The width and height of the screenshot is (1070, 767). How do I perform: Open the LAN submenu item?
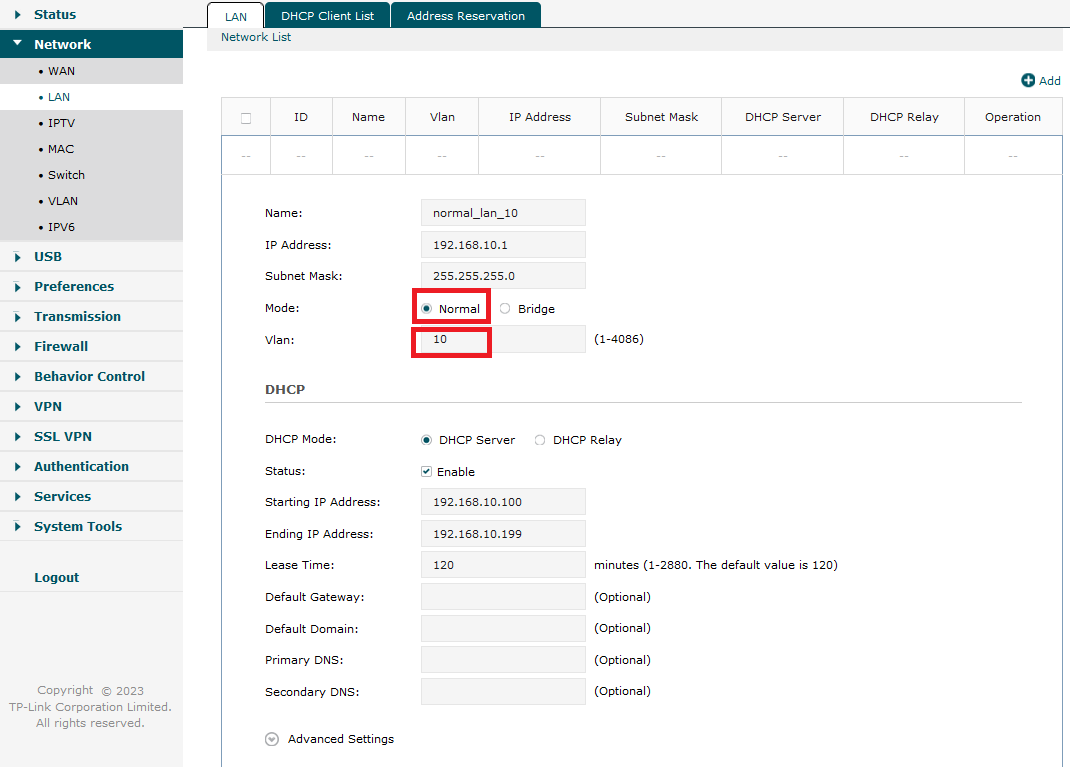point(91,97)
